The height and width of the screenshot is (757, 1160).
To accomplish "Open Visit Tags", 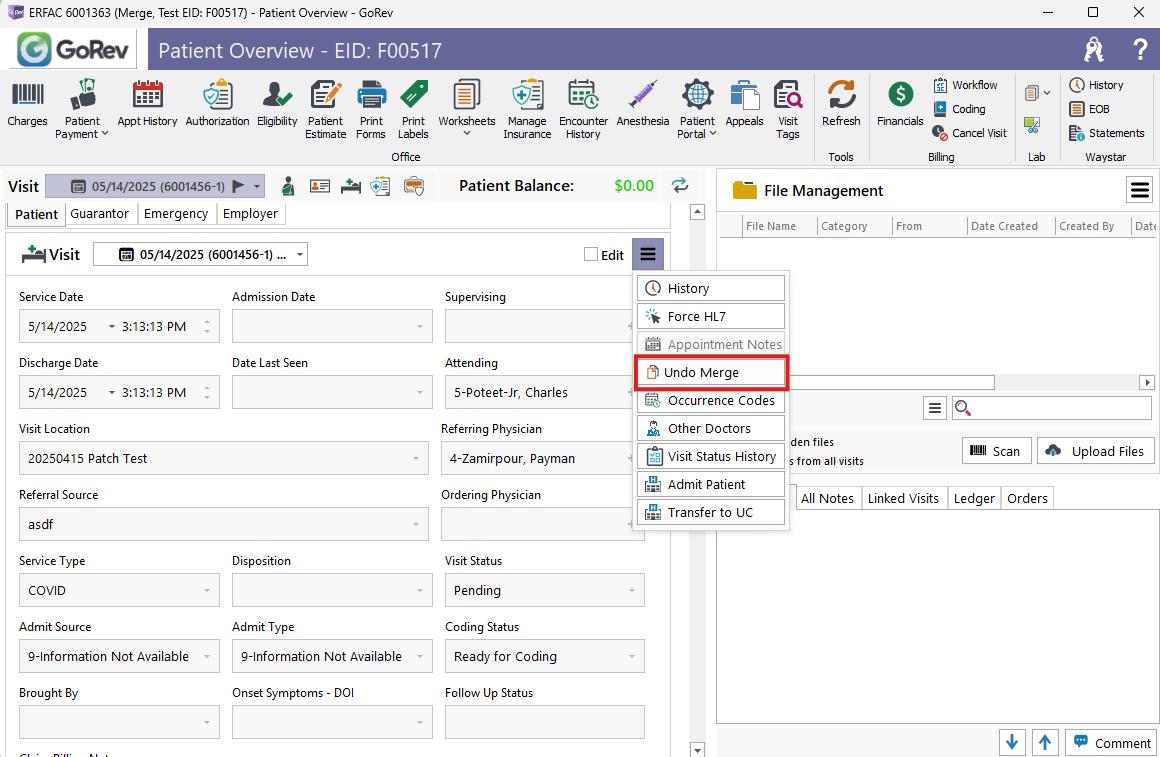I will pos(788,109).
